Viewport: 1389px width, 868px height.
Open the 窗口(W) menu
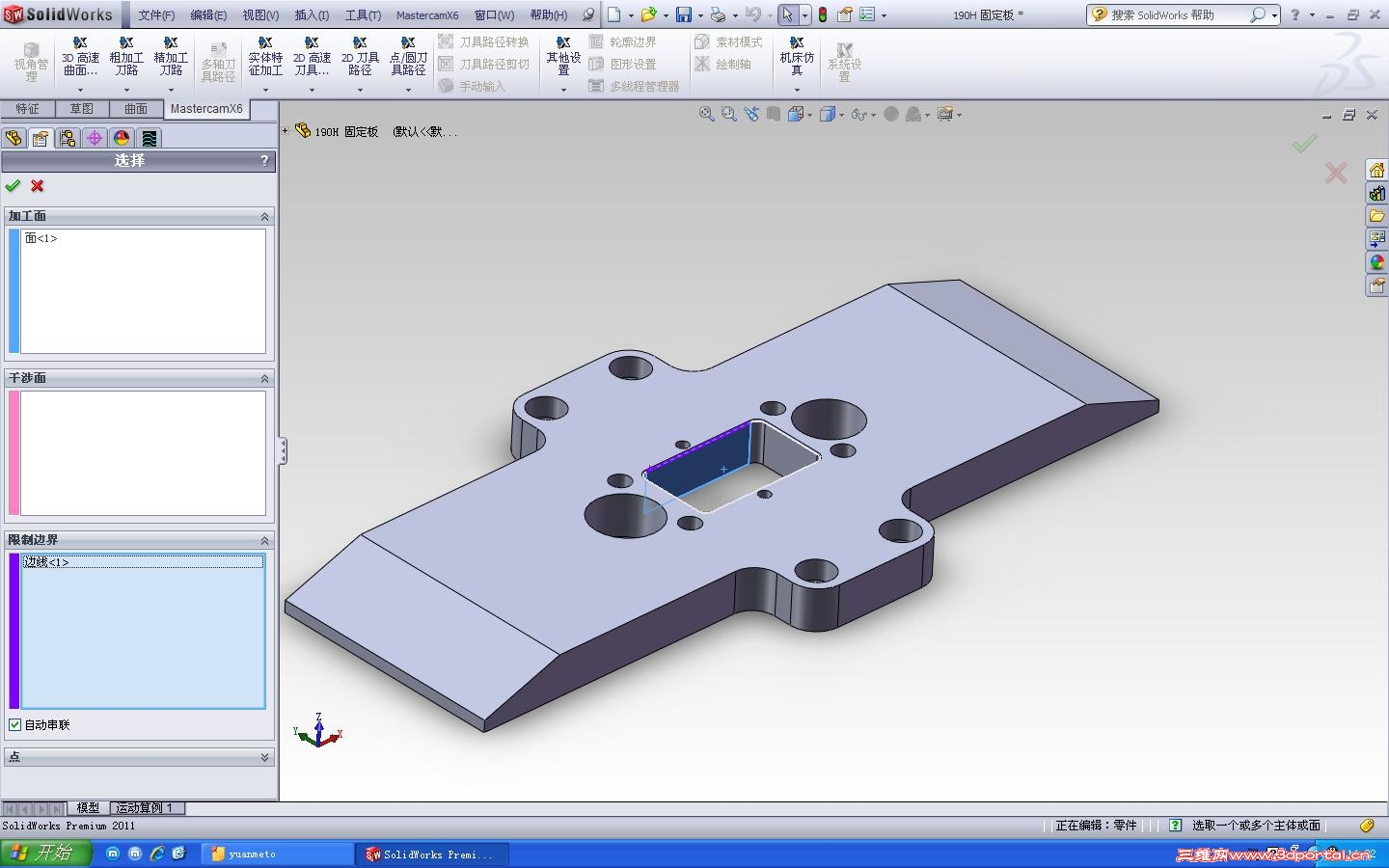(494, 14)
